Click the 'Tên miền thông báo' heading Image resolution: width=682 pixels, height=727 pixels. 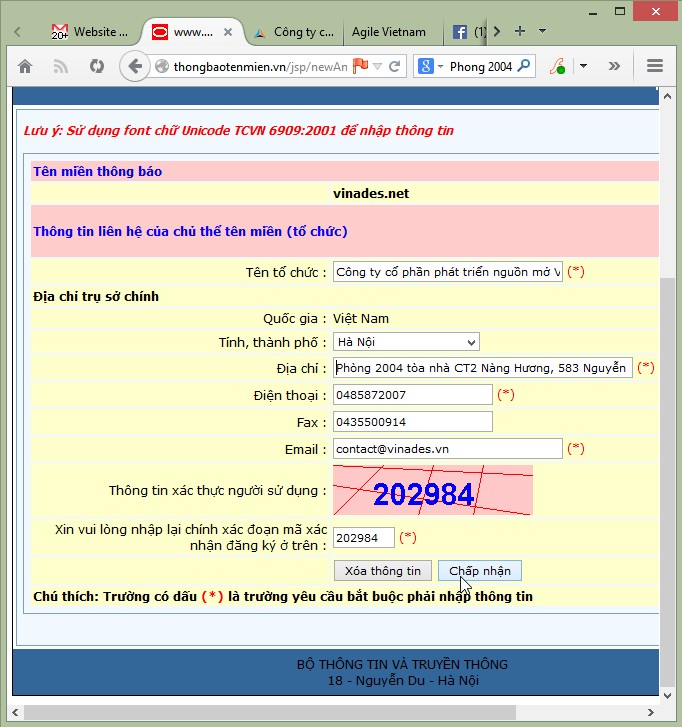pos(98,172)
